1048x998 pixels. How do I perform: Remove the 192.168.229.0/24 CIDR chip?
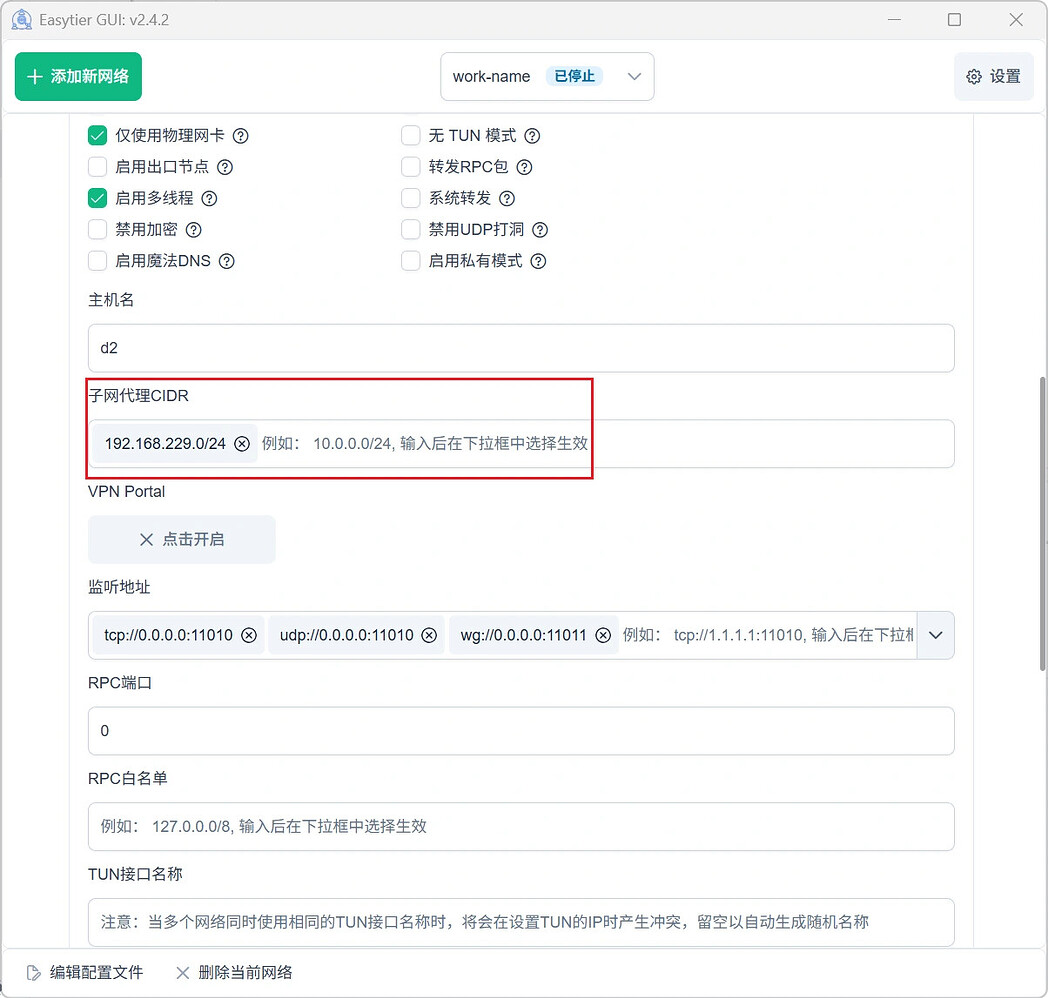242,444
